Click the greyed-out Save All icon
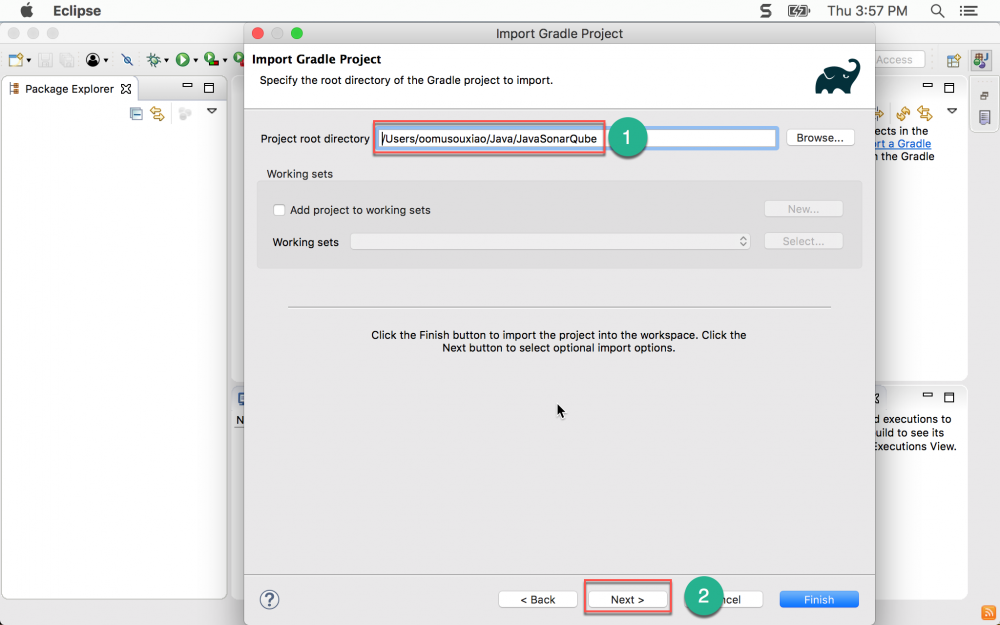Viewport: 1000px width, 625px height. coord(66,60)
